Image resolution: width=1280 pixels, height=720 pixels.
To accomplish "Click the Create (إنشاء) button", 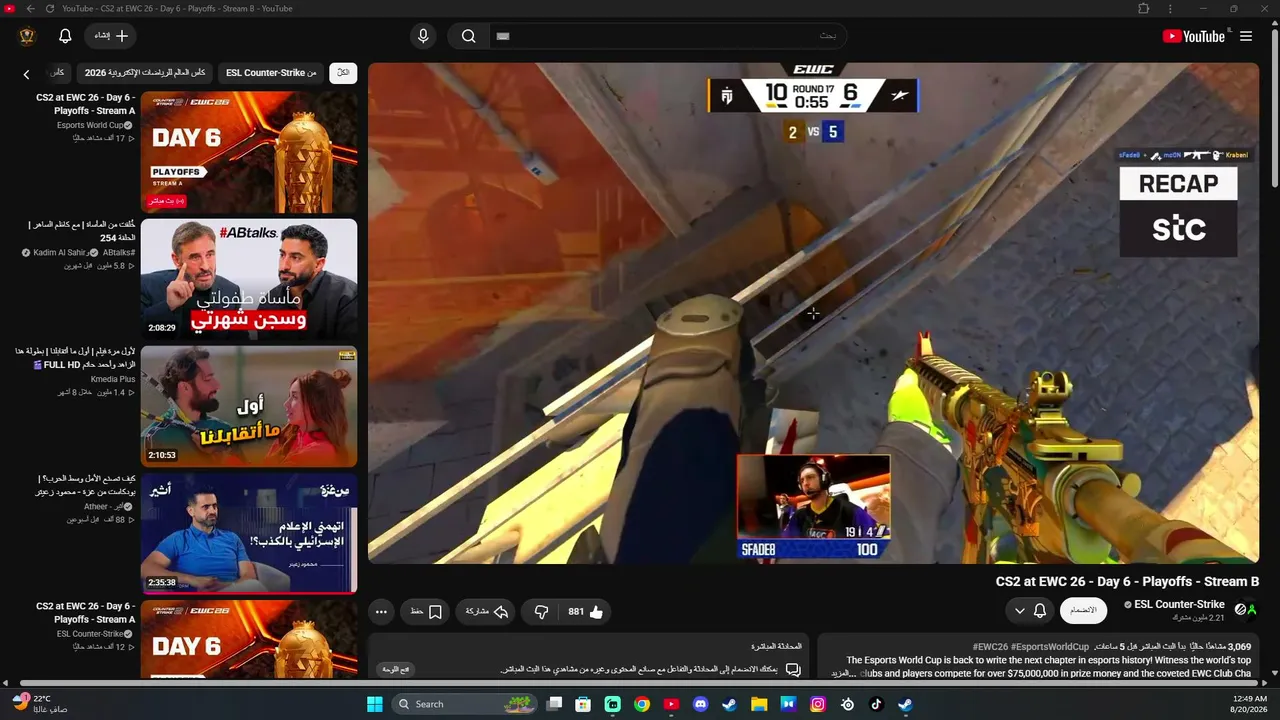I will tap(111, 36).
